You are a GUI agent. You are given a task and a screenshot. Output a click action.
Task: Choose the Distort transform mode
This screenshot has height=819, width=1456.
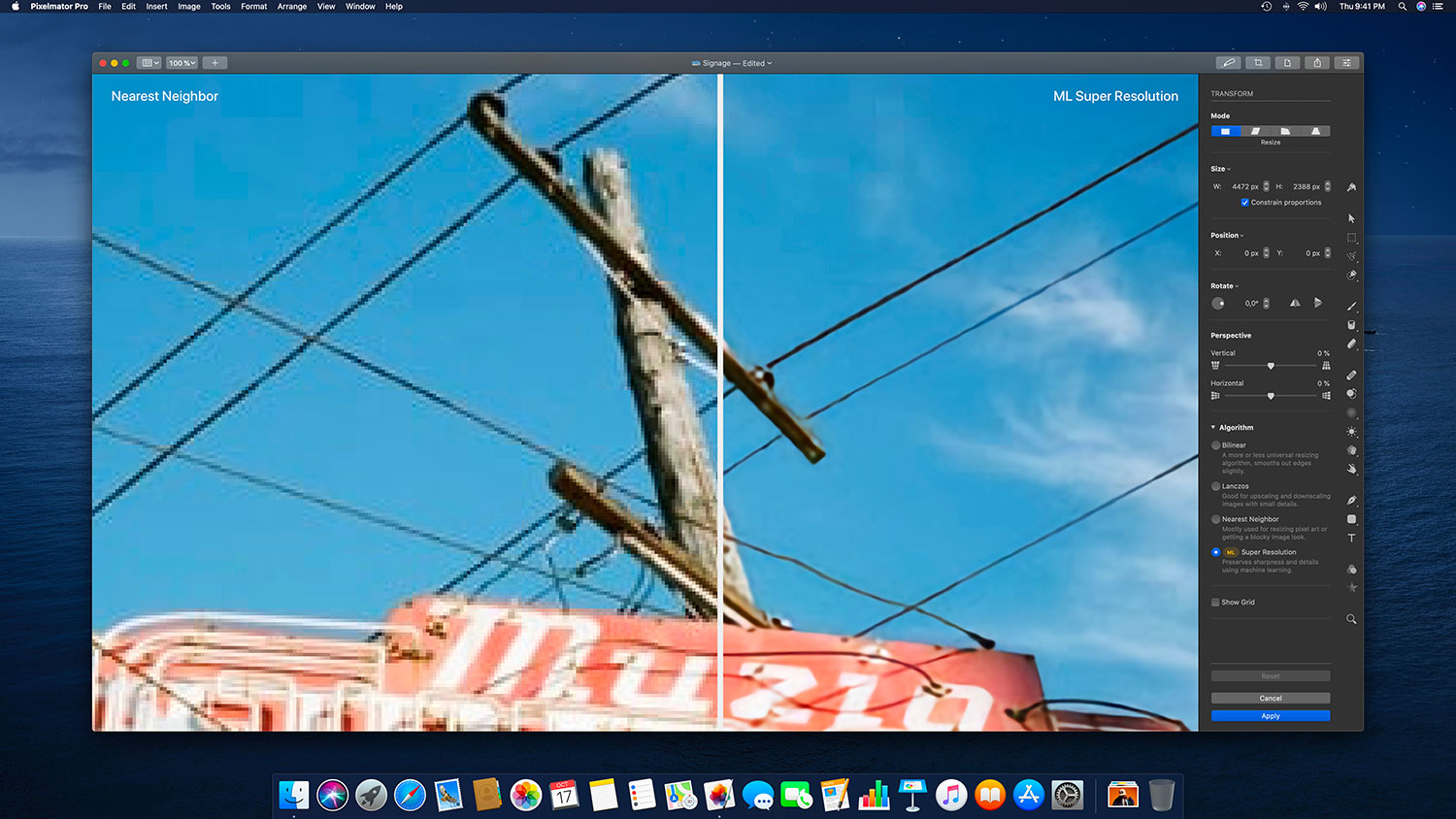click(1285, 131)
